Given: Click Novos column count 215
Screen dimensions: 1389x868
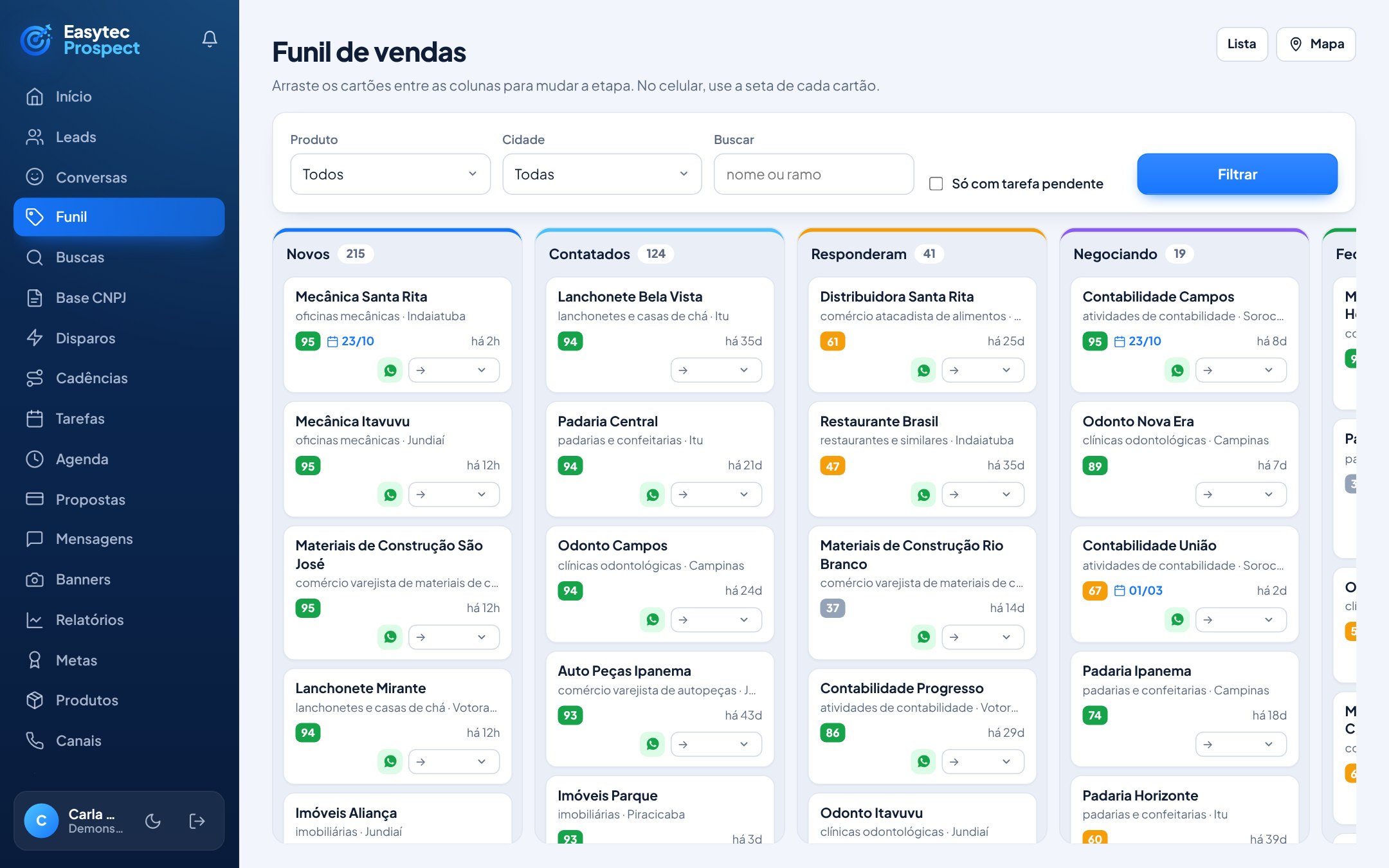Looking at the screenshot, I should [x=356, y=254].
